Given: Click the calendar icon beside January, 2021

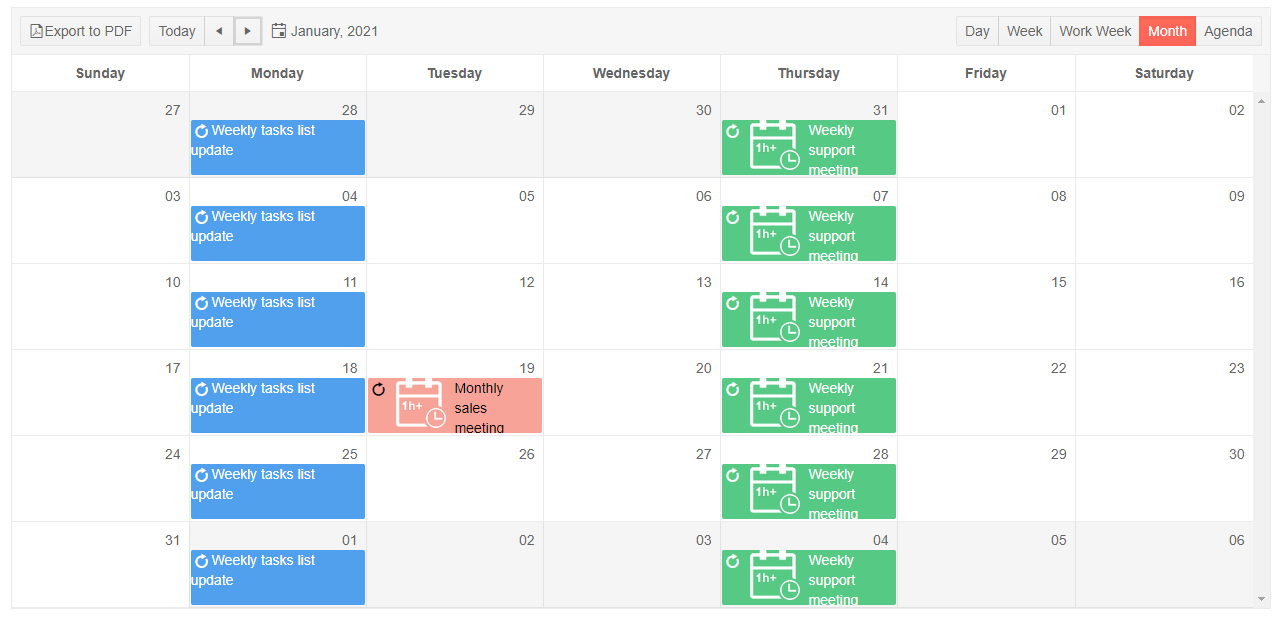Looking at the screenshot, I should (279, 31).
